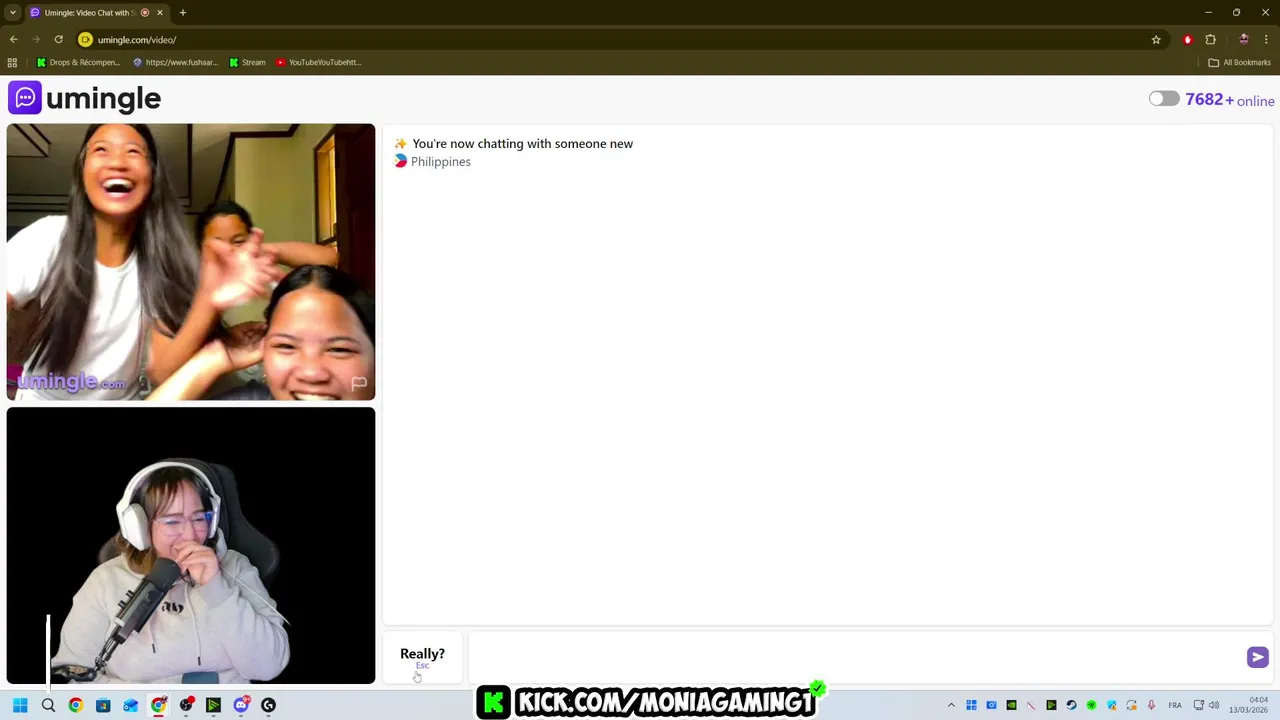Open the YouTube bookmark

tap(318, 62)
